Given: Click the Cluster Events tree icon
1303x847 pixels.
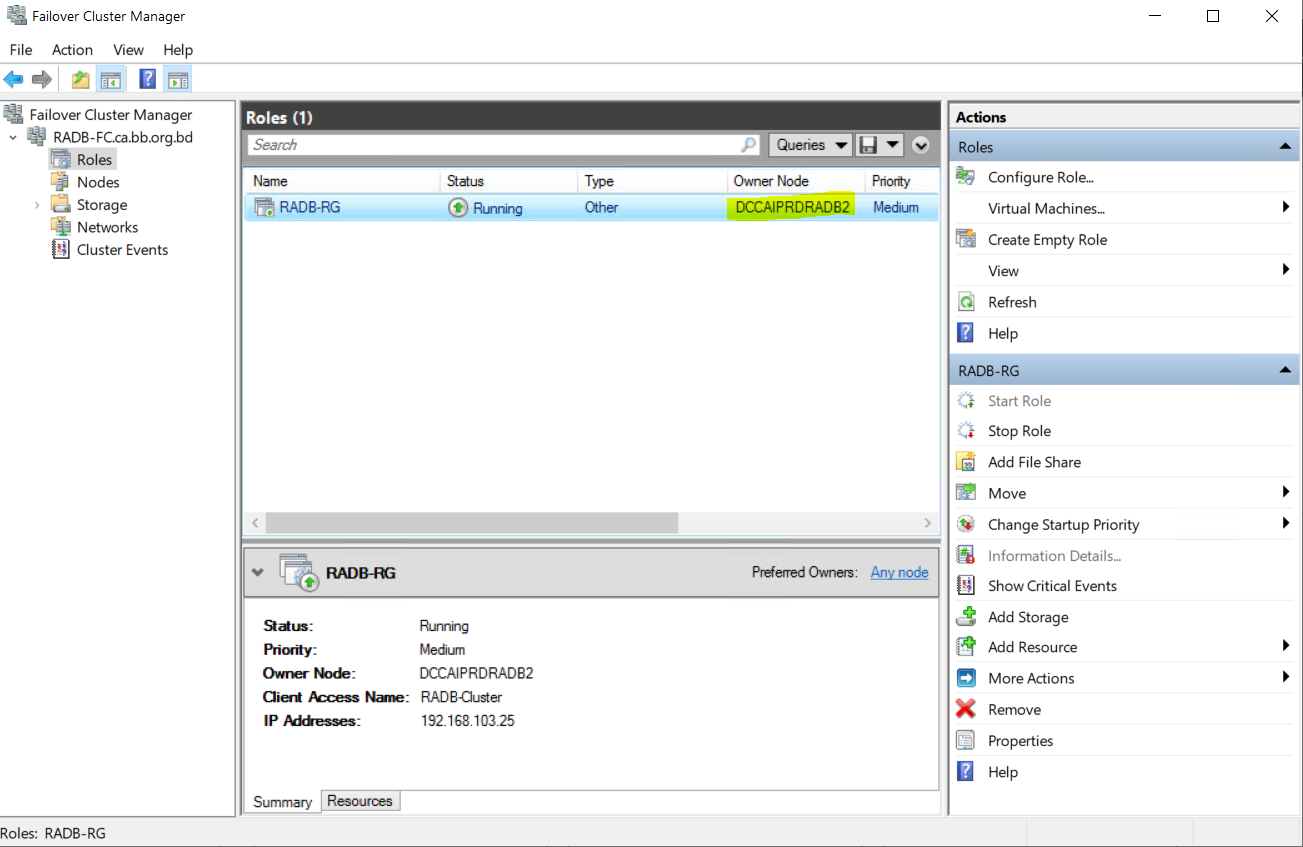Looking at the screenshot, I should [x=61, y=250].
